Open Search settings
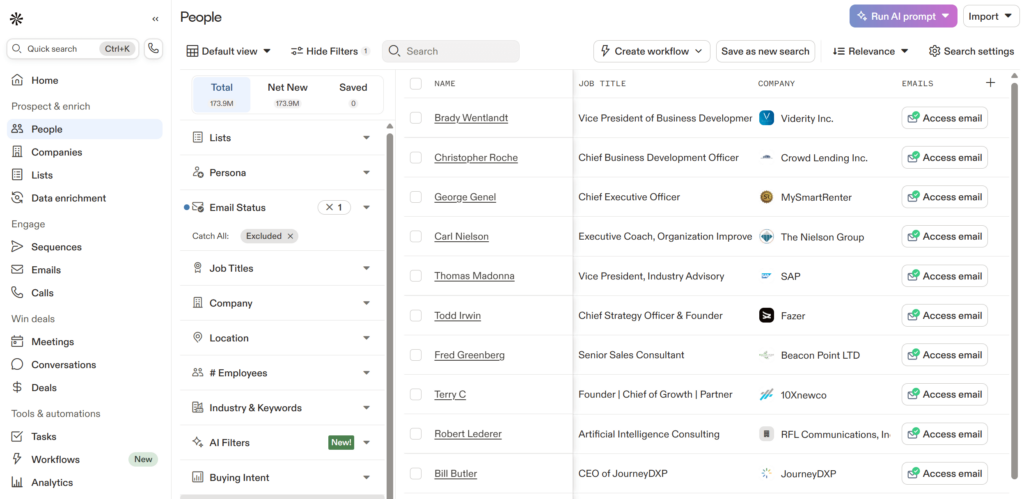Viewport: 1024px width, 499px height. click(x=971, y=51)
